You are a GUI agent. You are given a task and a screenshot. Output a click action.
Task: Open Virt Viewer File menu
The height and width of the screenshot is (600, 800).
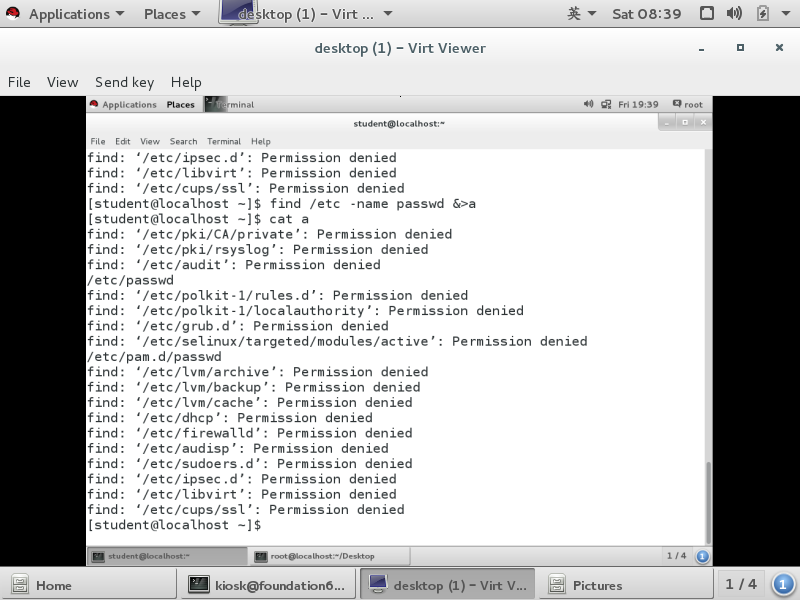[19, 82]
